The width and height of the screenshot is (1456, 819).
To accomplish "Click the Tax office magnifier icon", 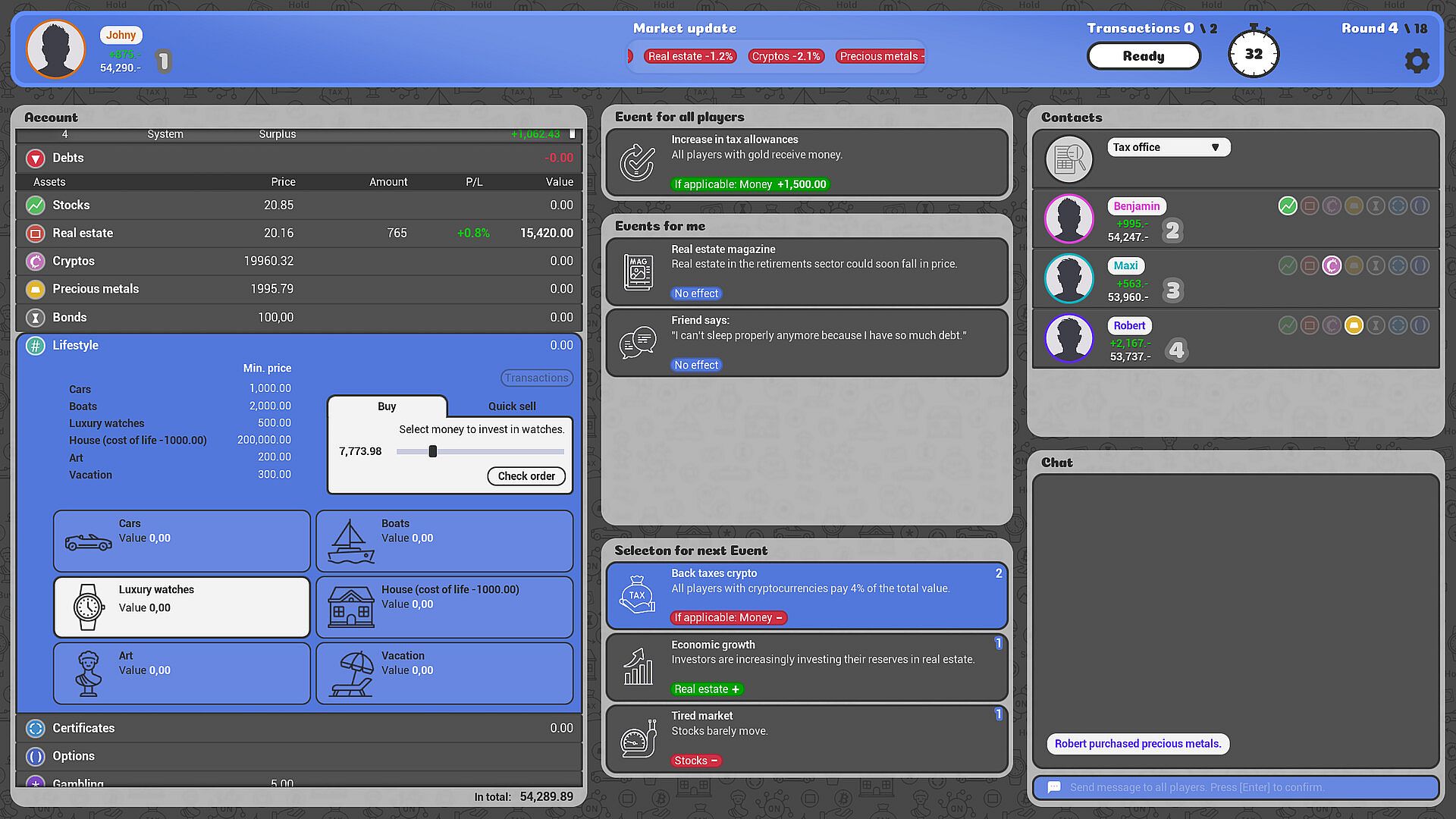I will tap(1068, 158).
